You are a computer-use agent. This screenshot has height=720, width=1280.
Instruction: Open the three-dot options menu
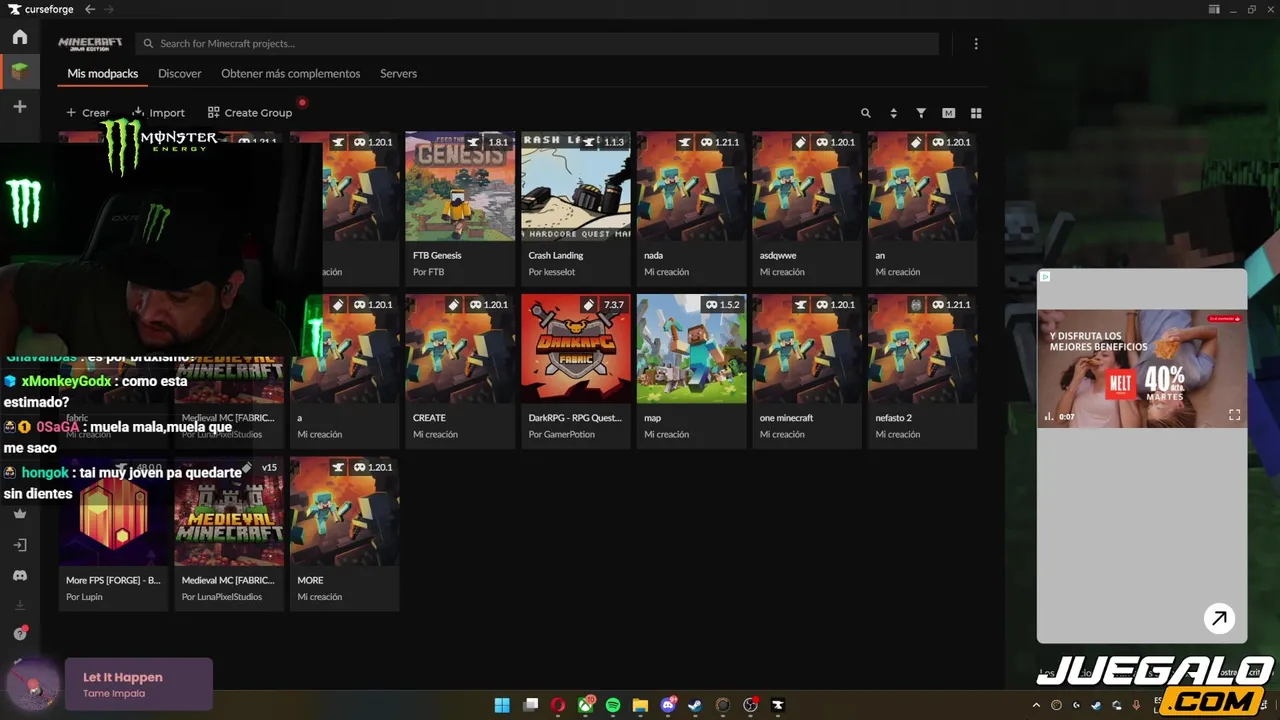click(976, 44)
